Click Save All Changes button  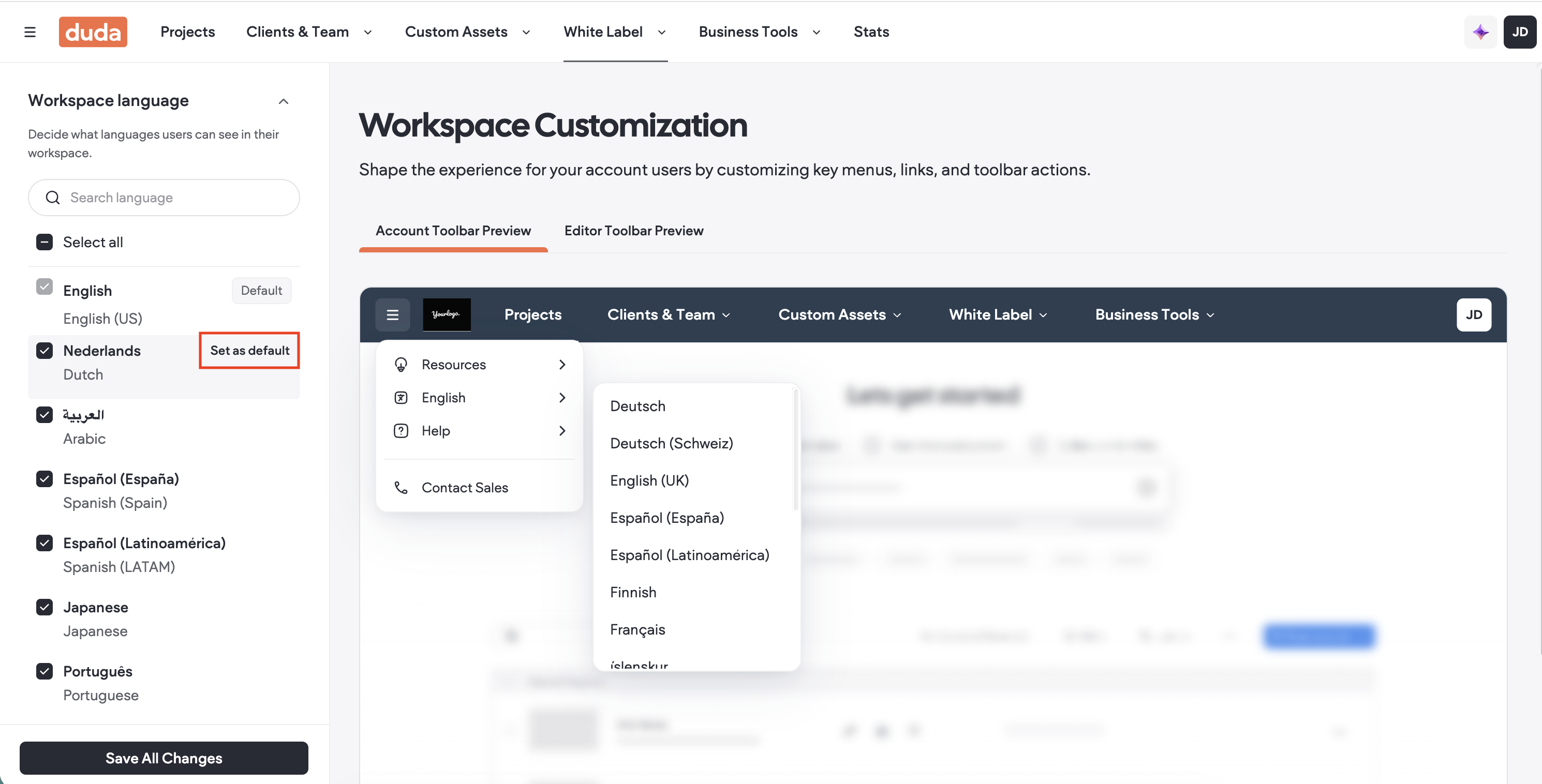164,758
